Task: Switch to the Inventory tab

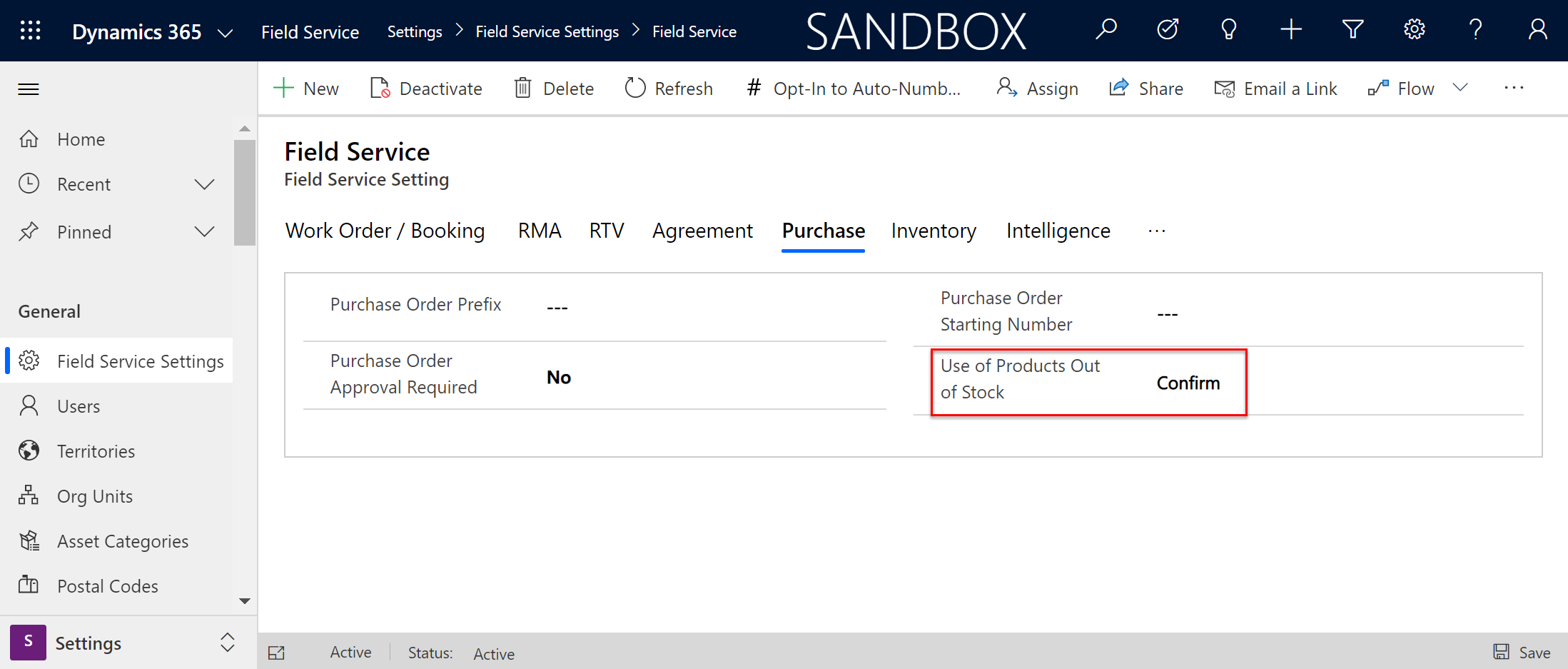Action: tap(934, 231)
